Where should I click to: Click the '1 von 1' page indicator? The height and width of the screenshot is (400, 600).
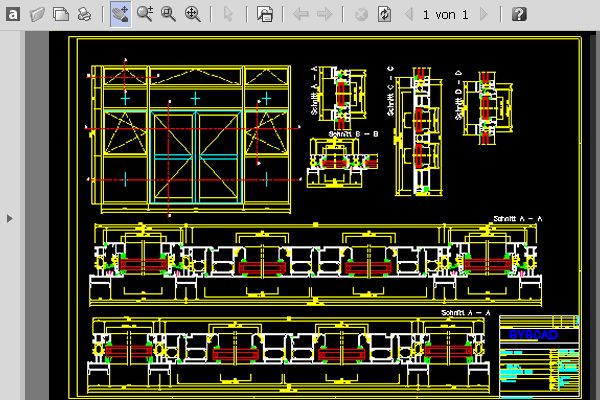click(446, 14)
